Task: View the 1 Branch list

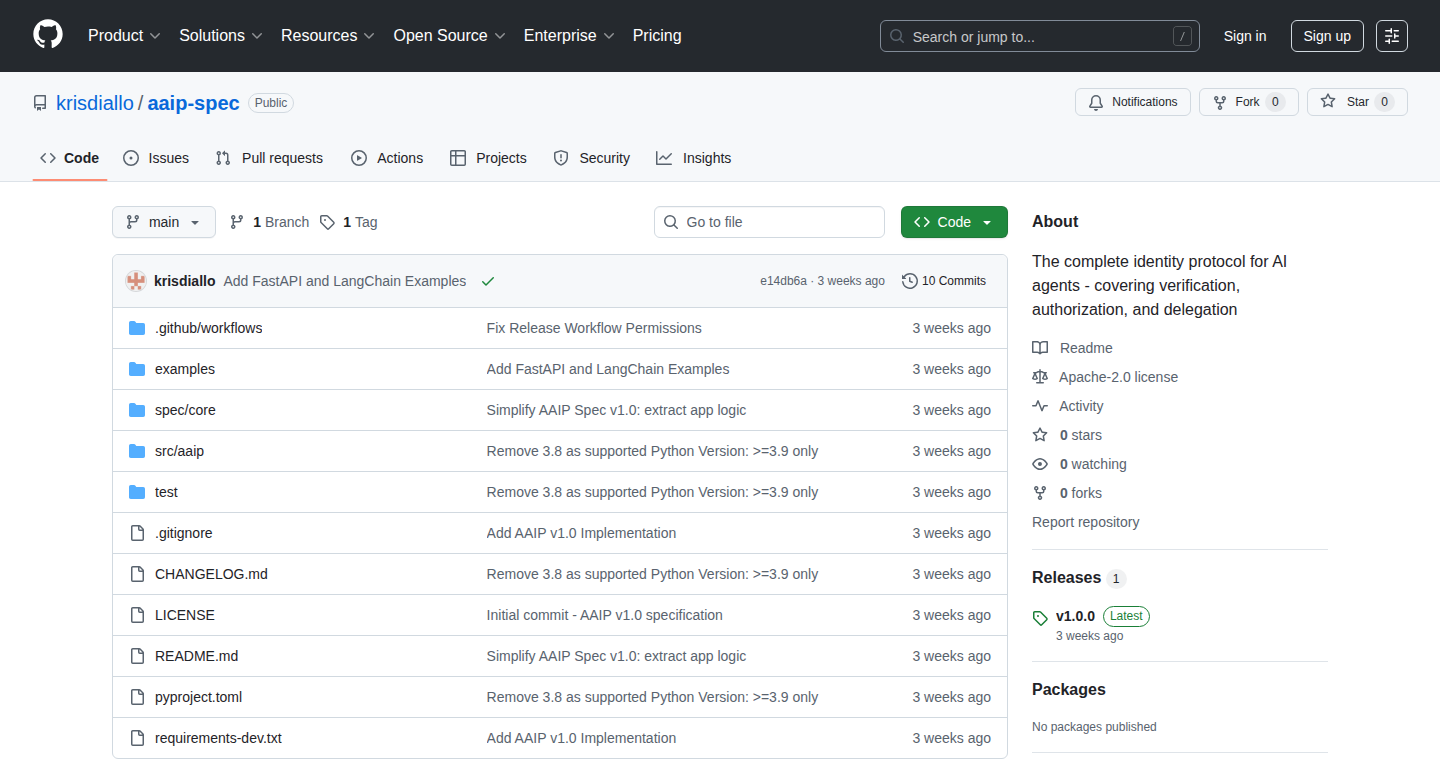Action: click(270, 222)
